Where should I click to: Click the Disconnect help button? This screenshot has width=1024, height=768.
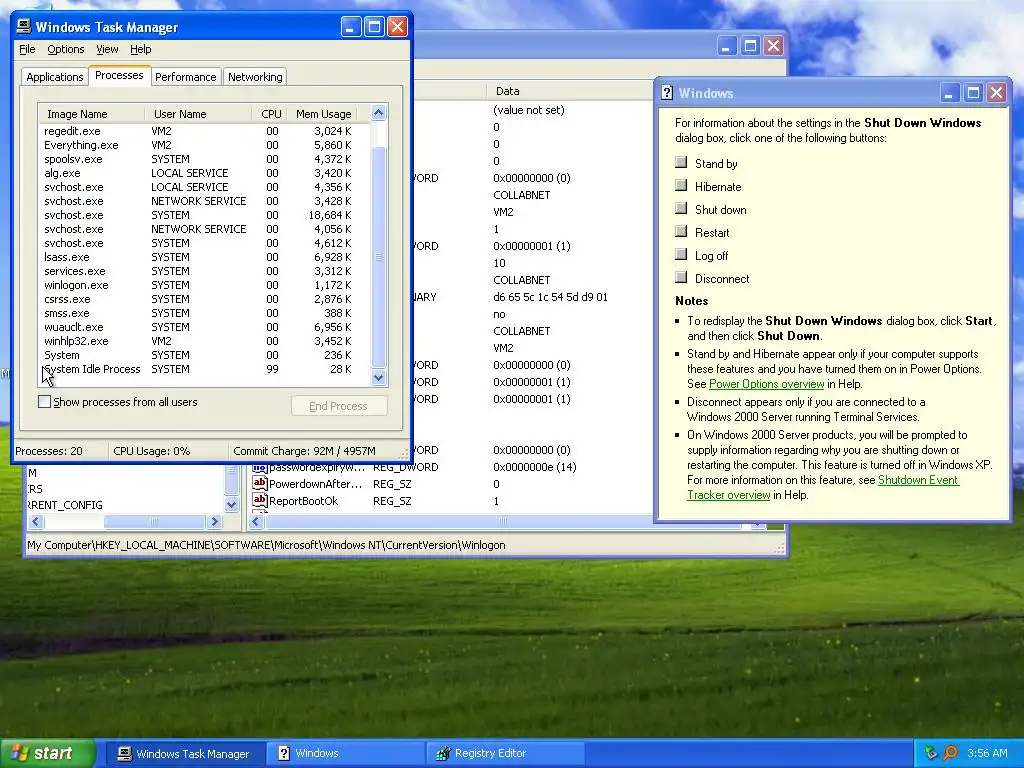(x=681, y=277)
